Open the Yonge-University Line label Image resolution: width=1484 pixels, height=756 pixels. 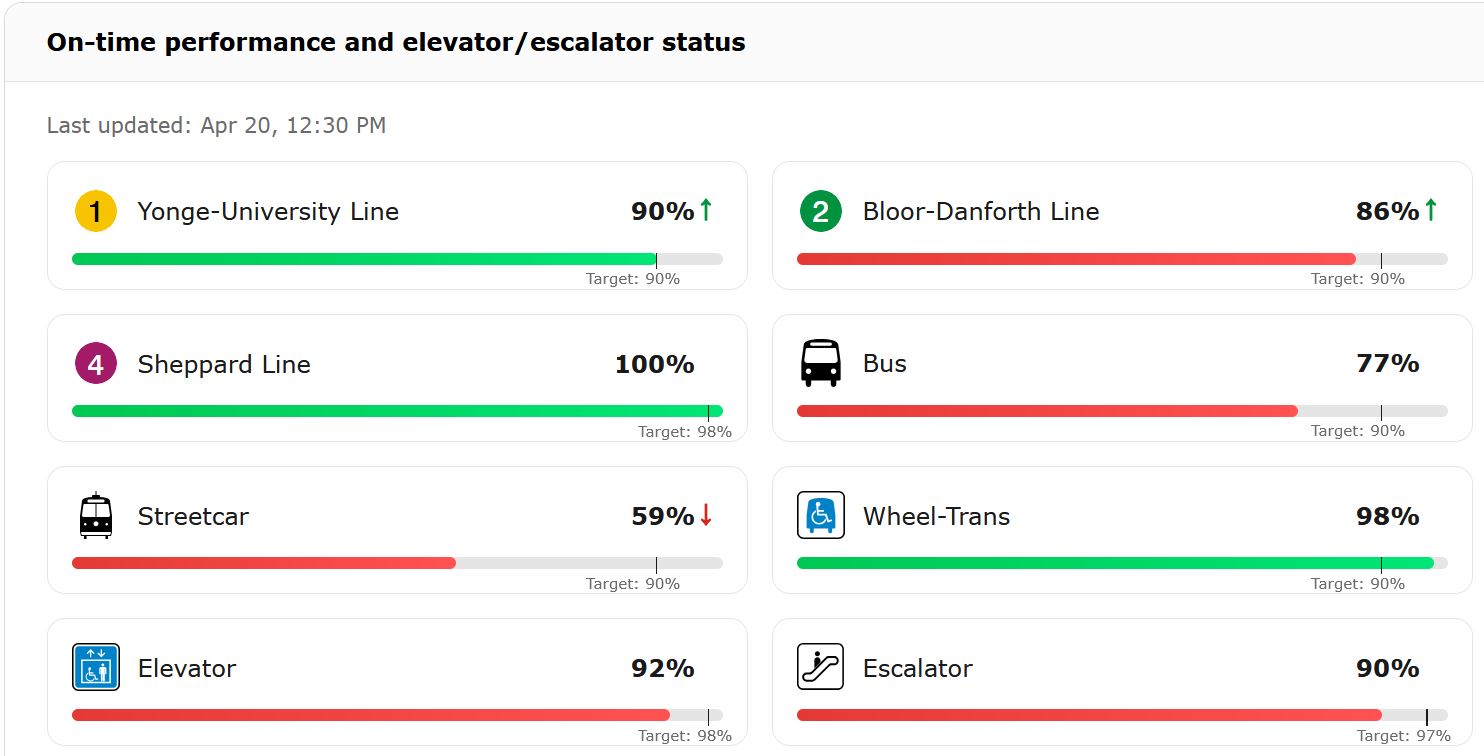268,212
